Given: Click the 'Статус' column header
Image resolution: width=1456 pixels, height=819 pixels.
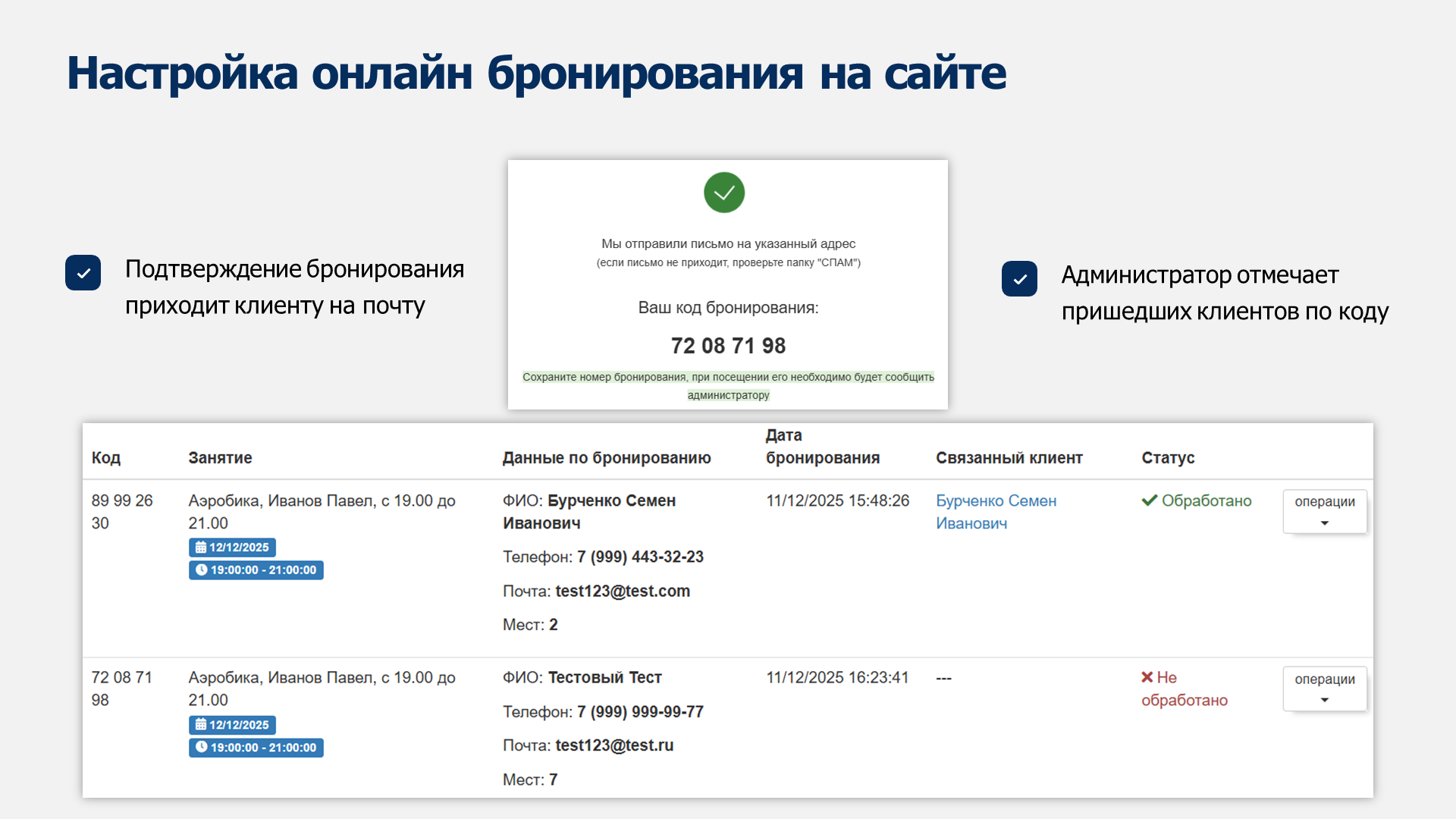Looking at the screenshot, I should 1169,458.
